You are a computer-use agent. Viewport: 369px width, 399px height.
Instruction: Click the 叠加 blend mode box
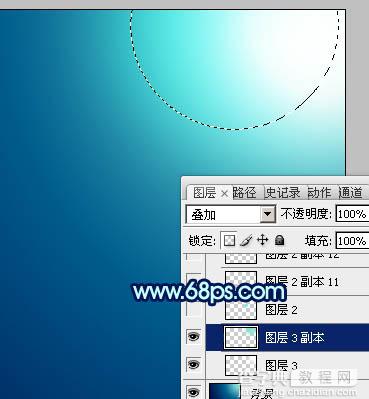coord(231,214)
